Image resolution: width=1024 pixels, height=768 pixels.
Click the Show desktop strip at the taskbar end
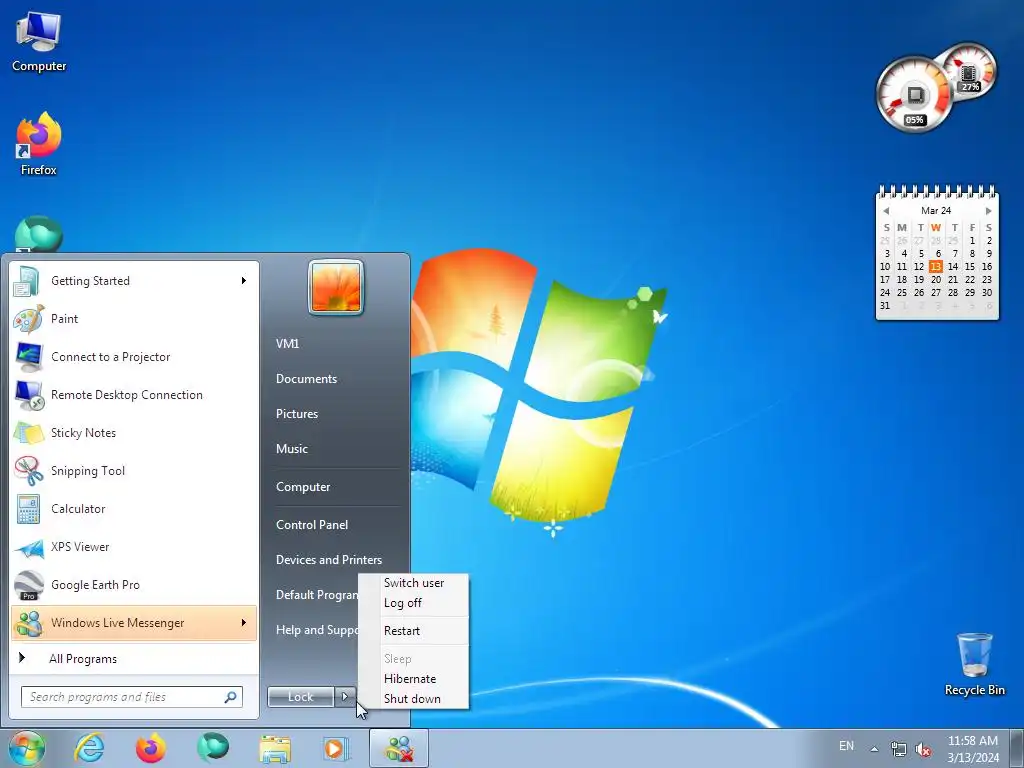[x=1018, y=748]
